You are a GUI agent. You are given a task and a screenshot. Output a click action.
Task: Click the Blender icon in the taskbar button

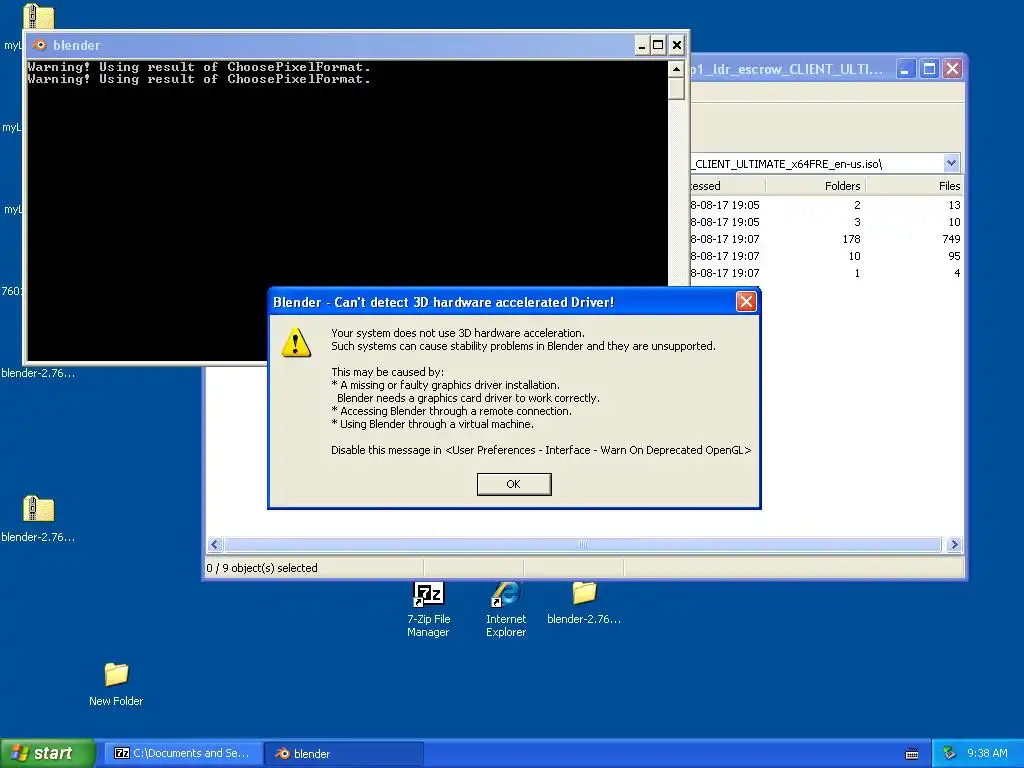282,753
